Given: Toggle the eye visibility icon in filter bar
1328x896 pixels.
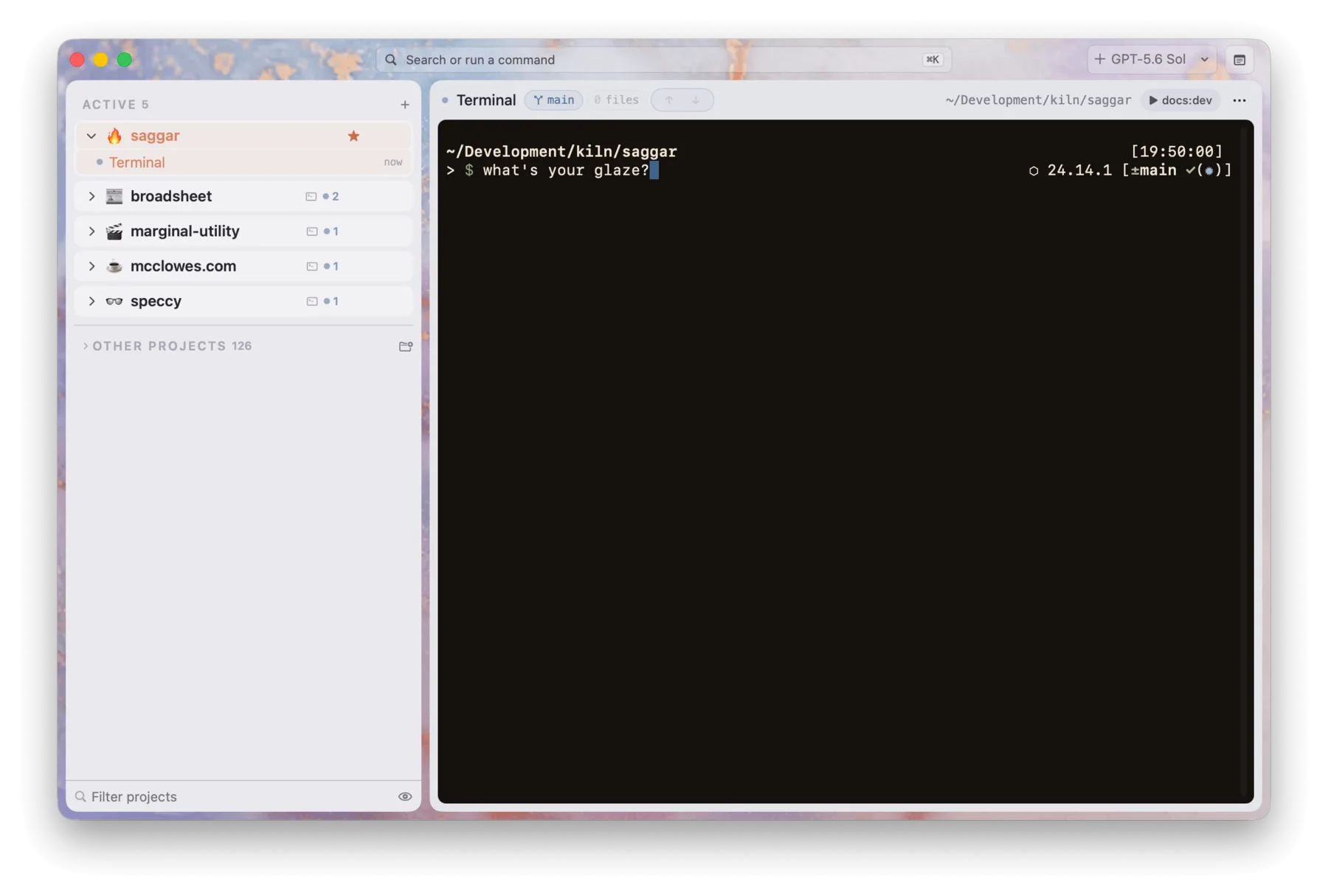Looking at the screenshot, I should [x=405, y=796].
